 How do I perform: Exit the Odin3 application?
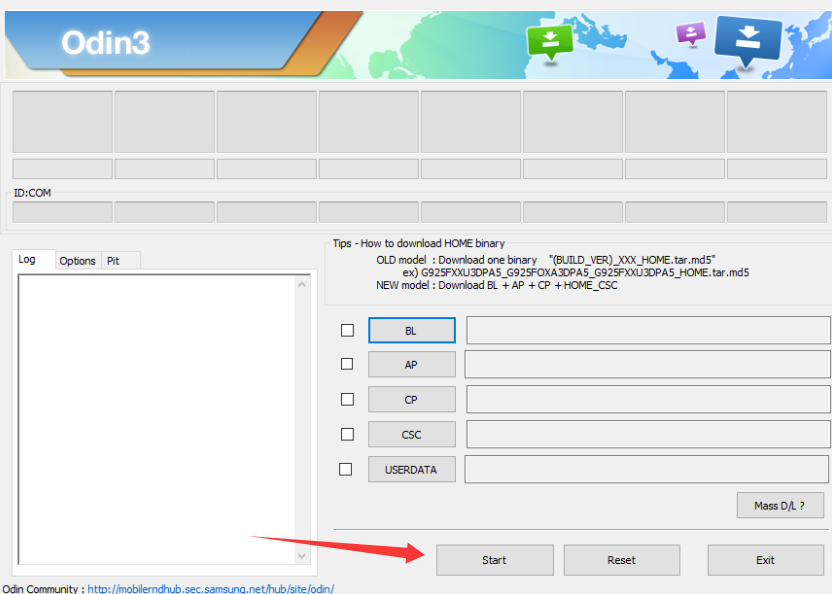click(765, 560)
